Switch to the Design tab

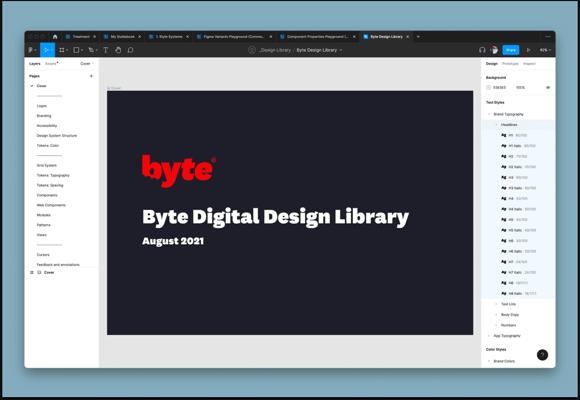(x=492, y=64)
